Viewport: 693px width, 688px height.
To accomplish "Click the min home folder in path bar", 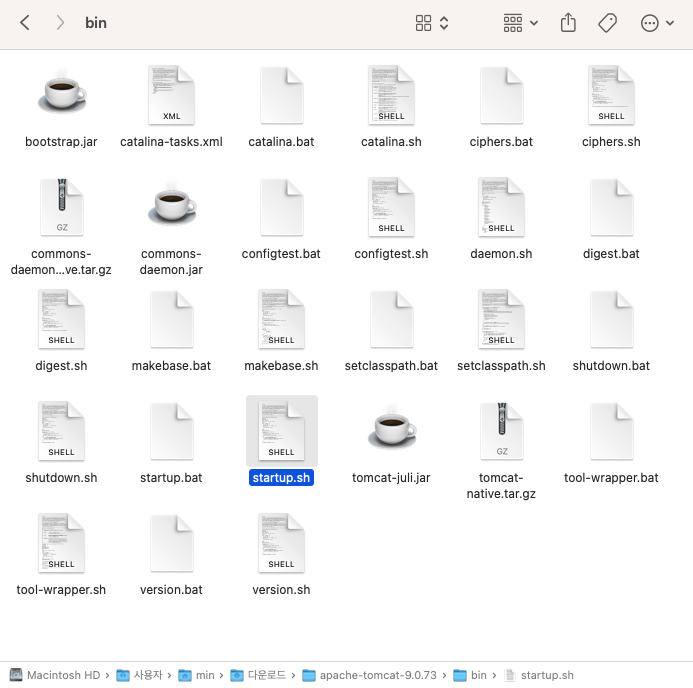I will 196,675.
